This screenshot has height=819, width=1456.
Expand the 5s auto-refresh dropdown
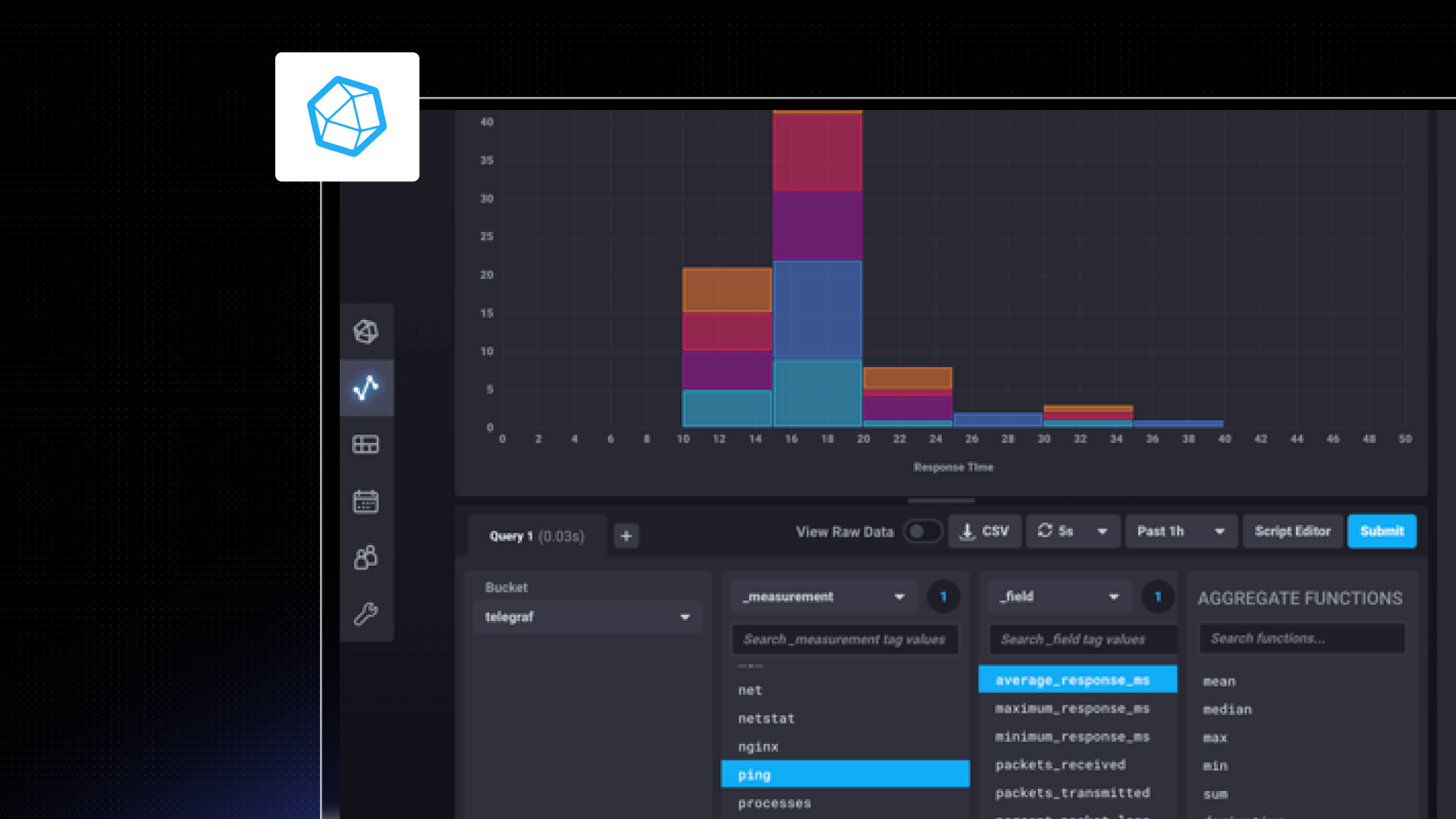pos(1102,532)
